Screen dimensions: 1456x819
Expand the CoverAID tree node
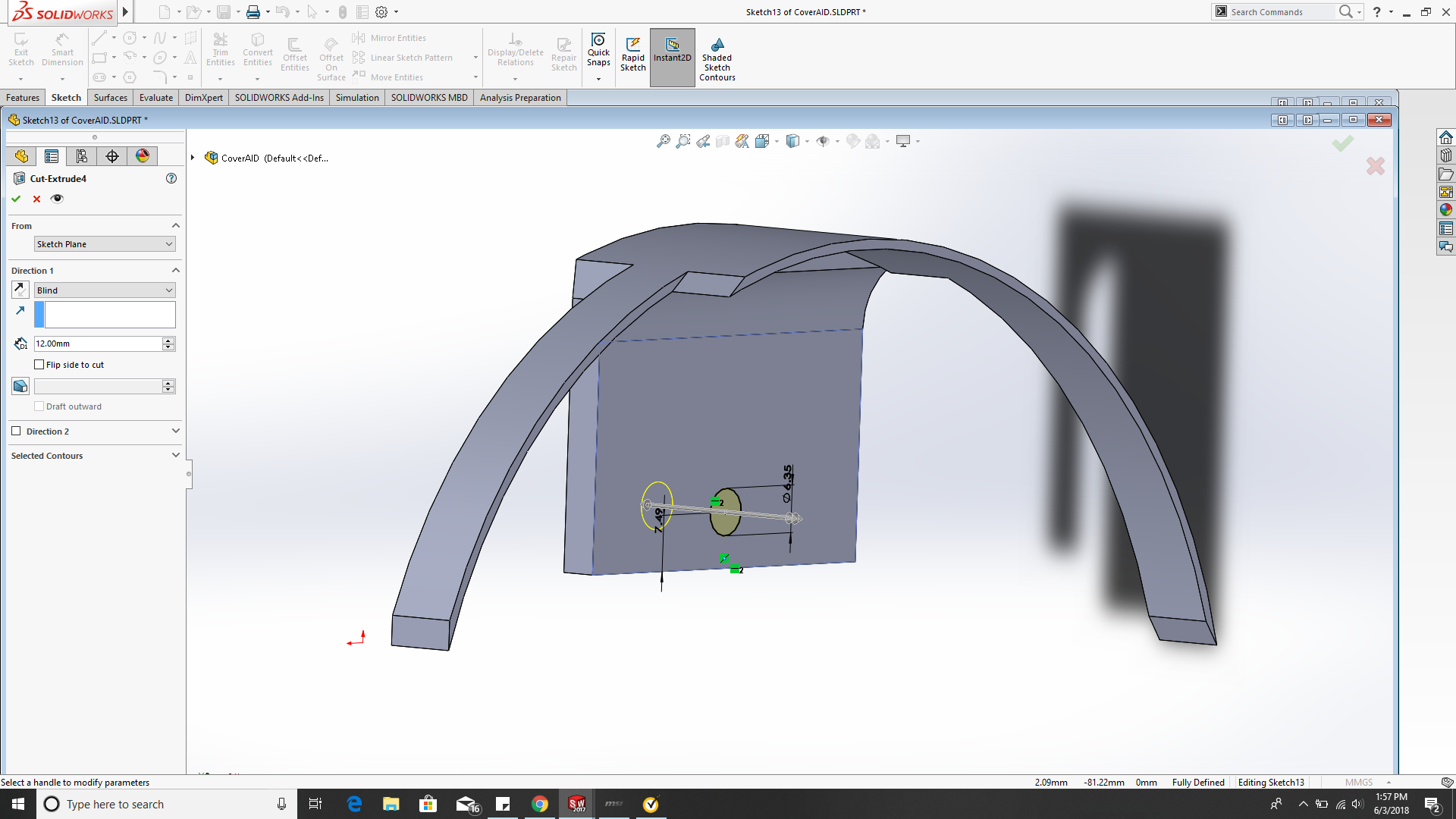193,158
